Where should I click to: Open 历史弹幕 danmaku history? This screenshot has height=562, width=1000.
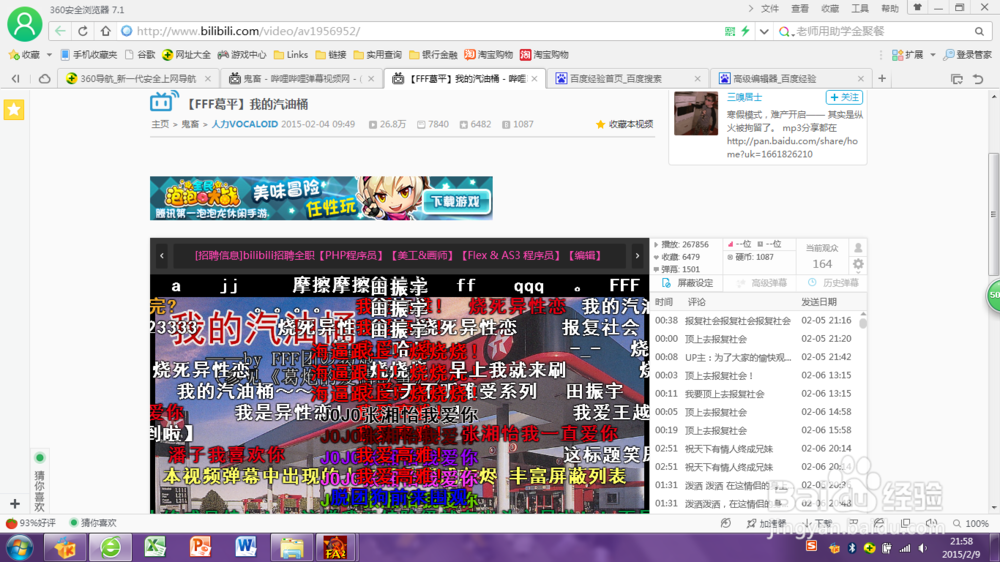(x=833, y=283)
